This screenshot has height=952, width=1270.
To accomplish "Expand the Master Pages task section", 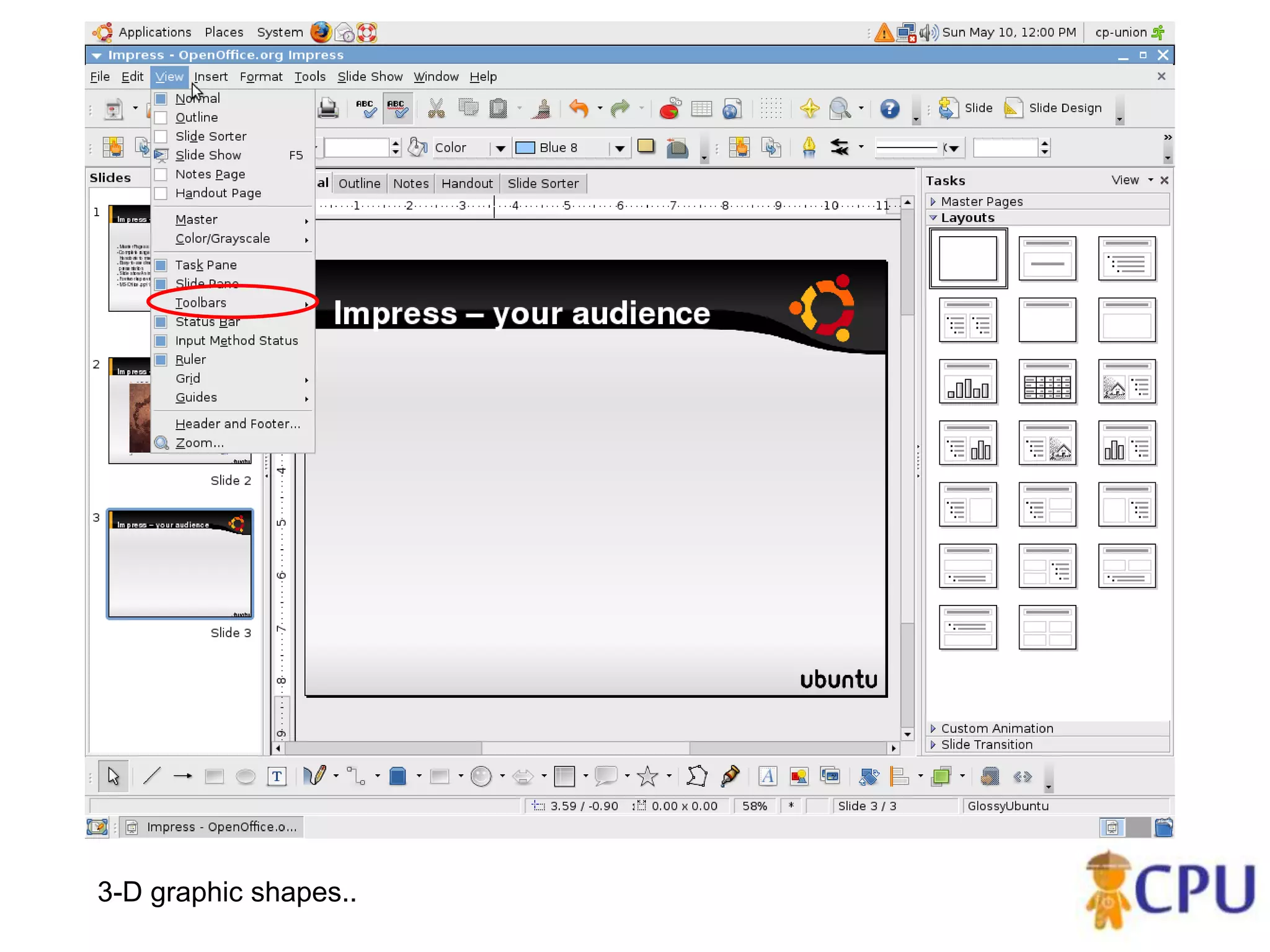I will [1048, 201].
